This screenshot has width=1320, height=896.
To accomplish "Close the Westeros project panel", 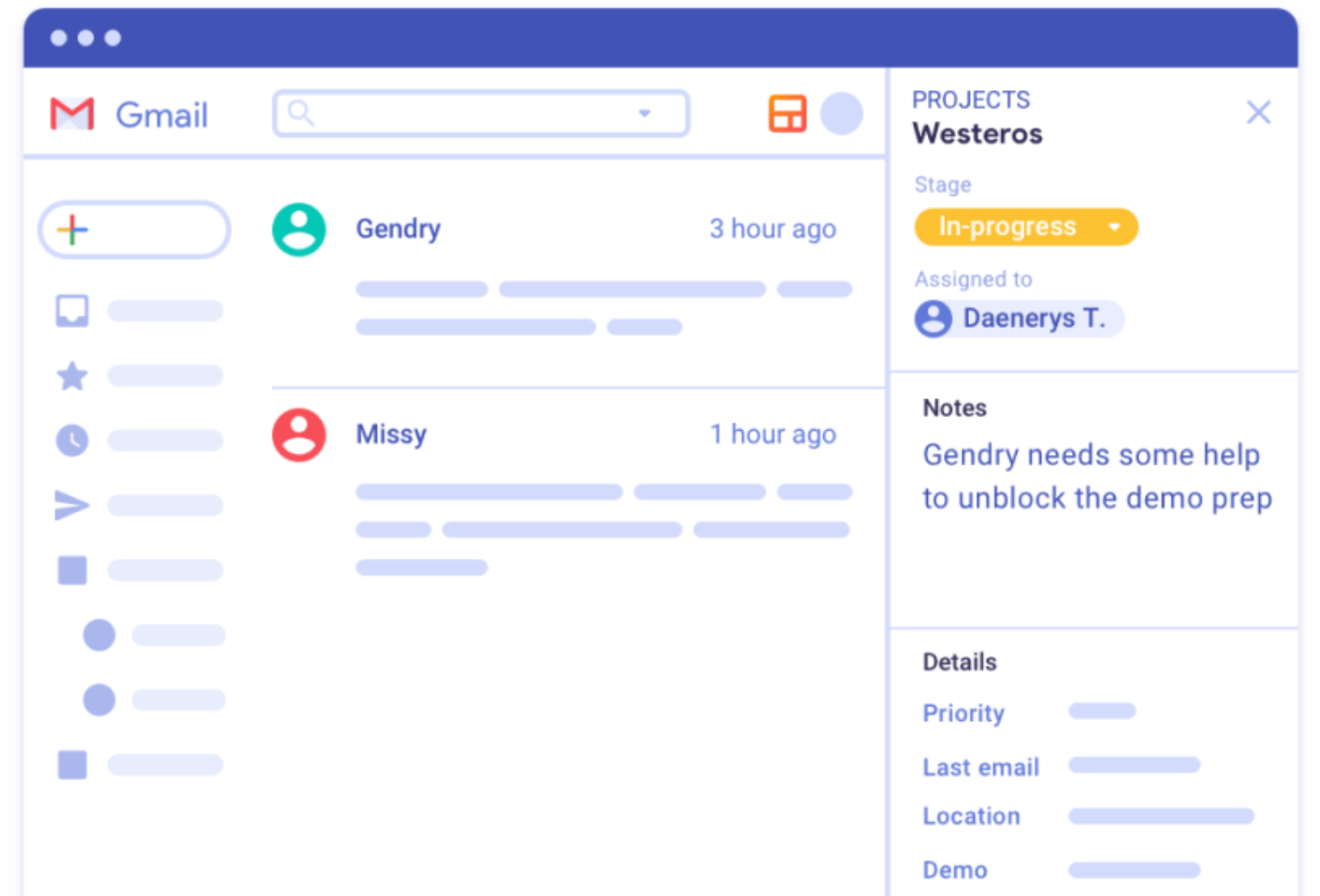I will (1258, 112).
